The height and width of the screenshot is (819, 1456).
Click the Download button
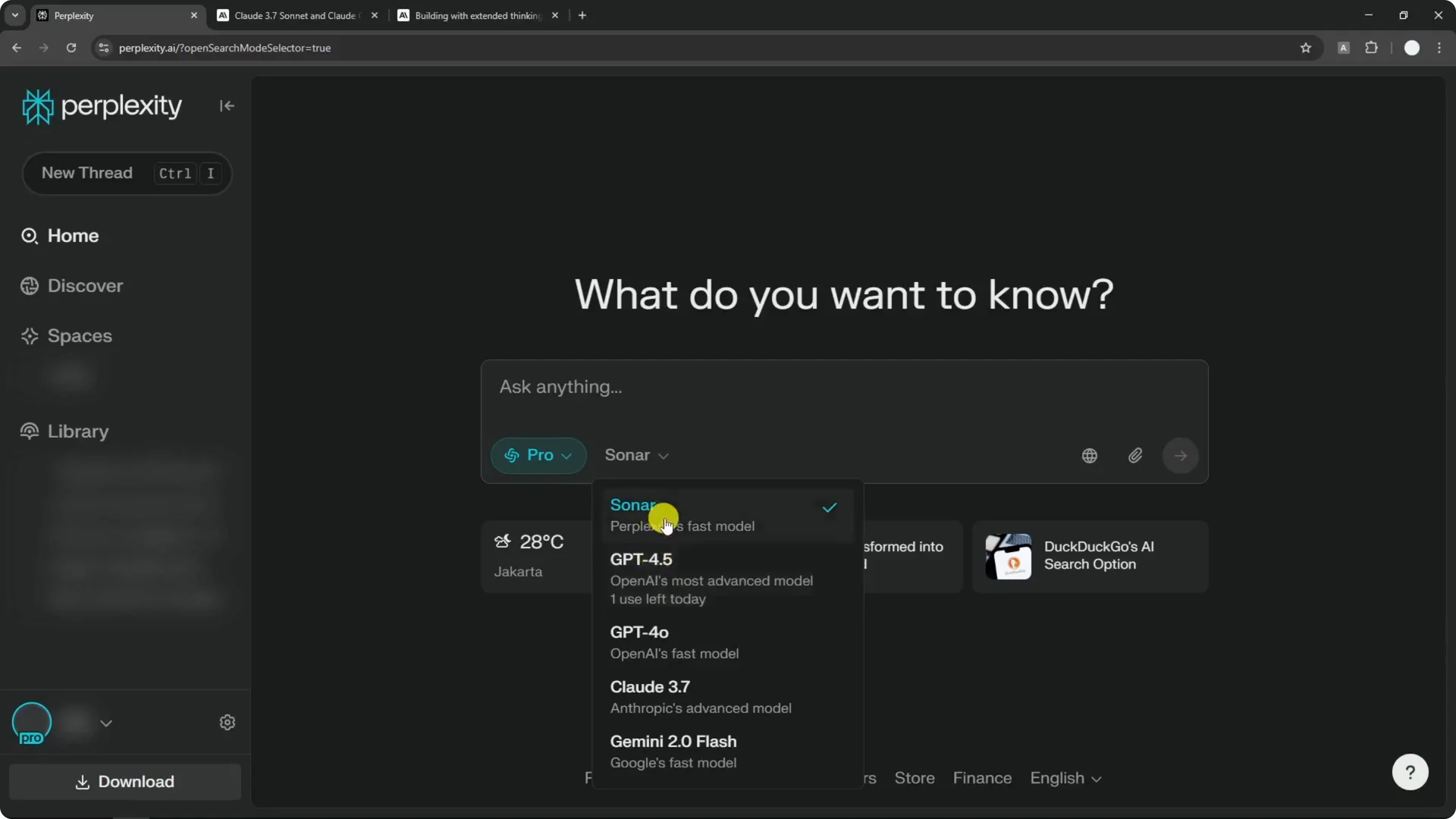pos(125,782)
